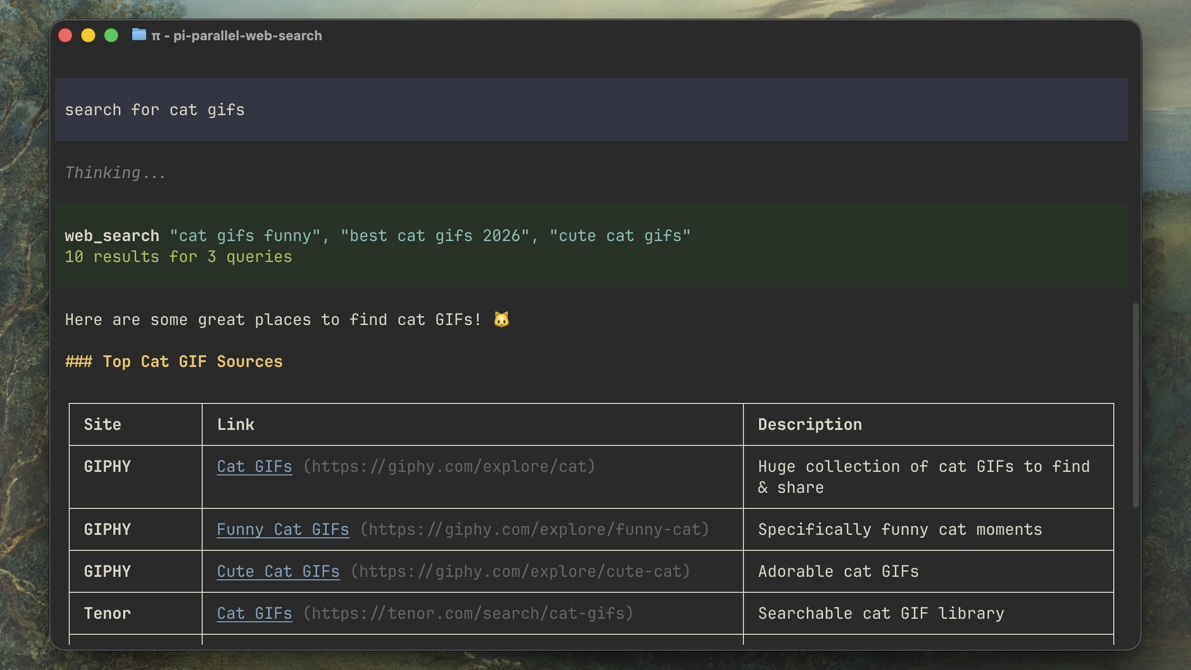Open the Tenor "Cat GIFs" link

tap(254, 614)
